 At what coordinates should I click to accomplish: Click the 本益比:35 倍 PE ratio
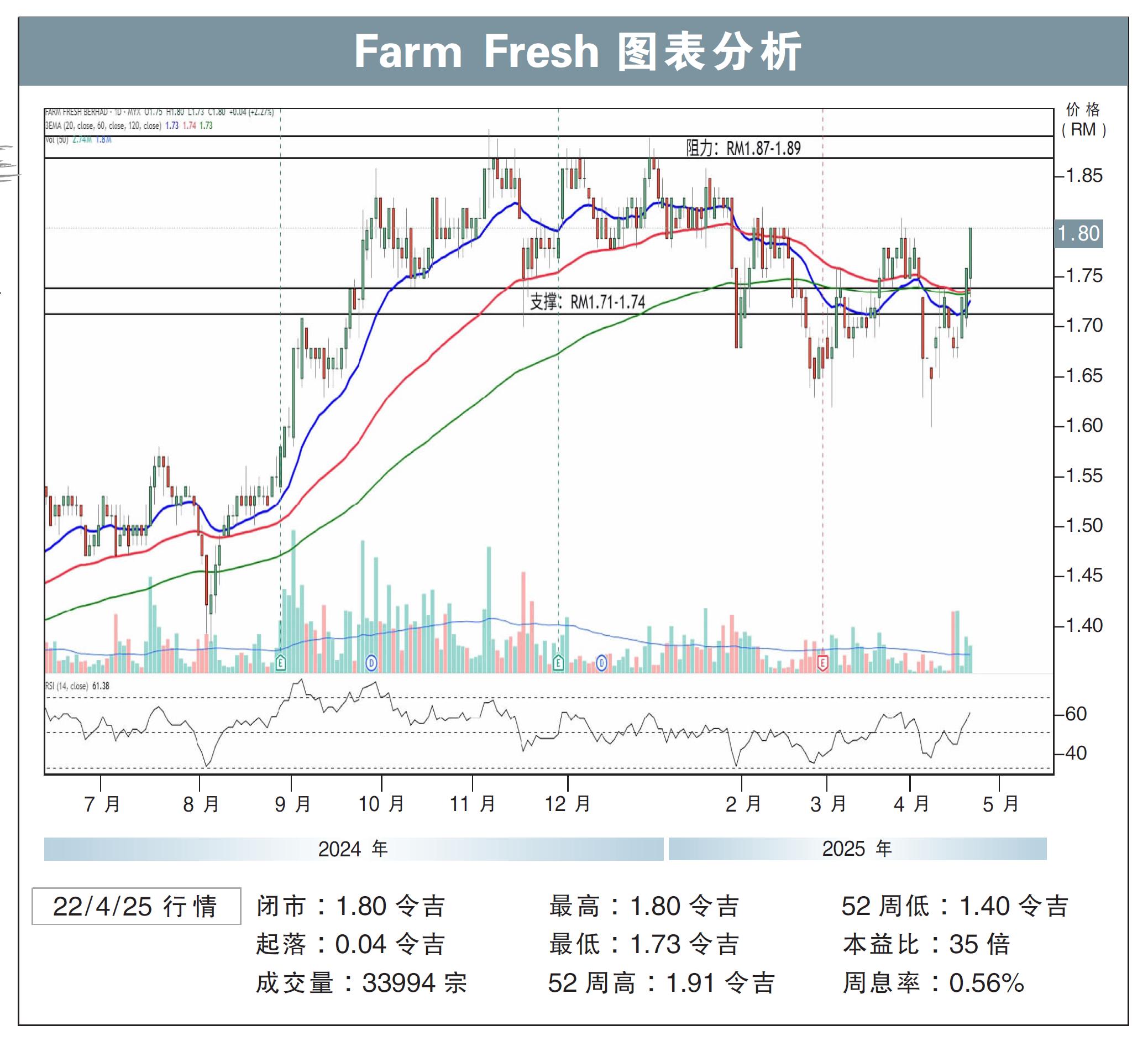(x=926, y=944)
